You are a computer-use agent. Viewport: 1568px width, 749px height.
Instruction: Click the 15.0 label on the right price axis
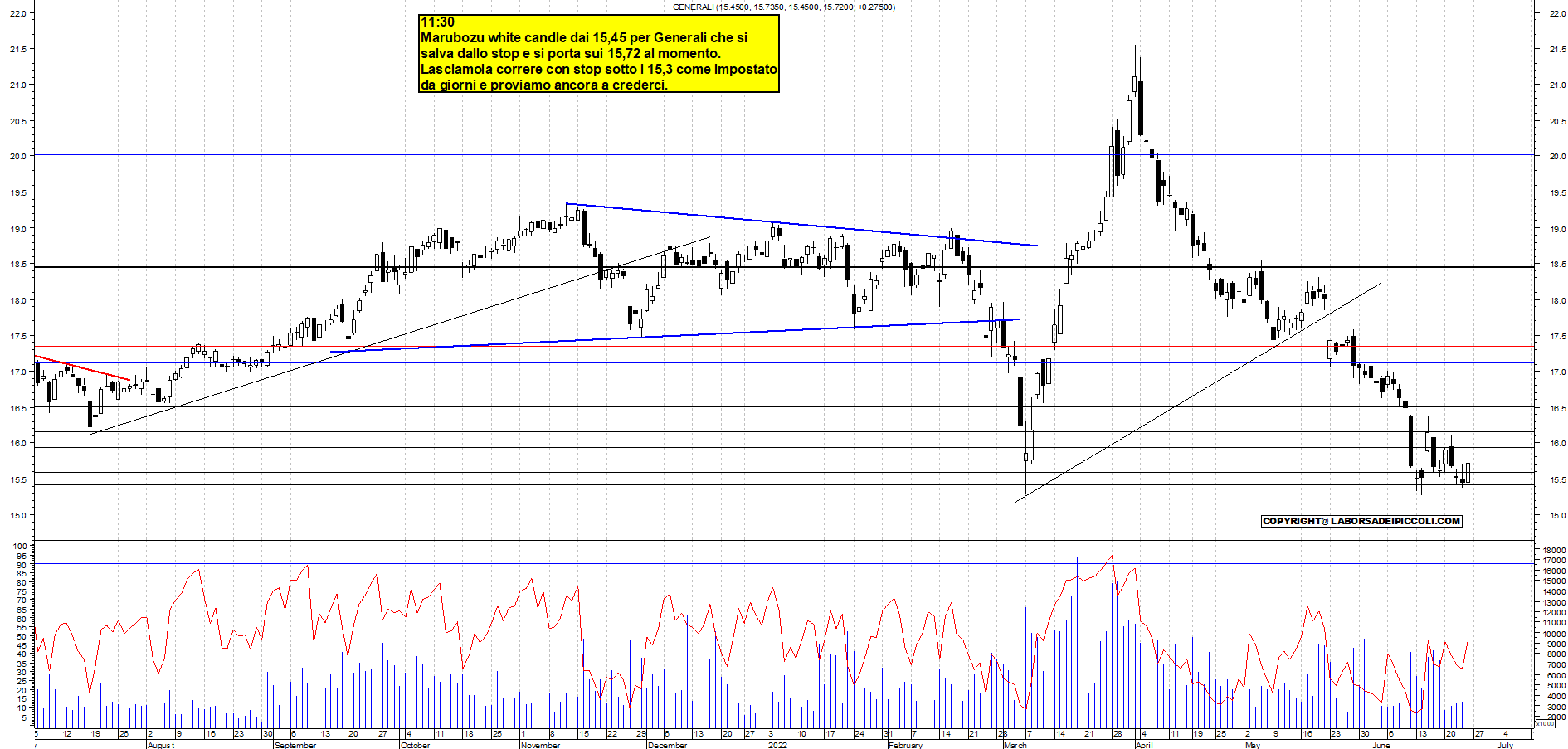1556,516
